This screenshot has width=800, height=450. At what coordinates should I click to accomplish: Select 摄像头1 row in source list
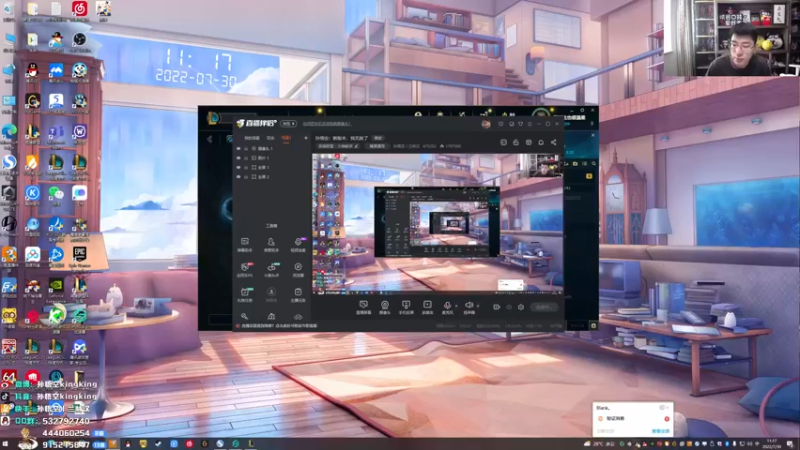(271, 148)
